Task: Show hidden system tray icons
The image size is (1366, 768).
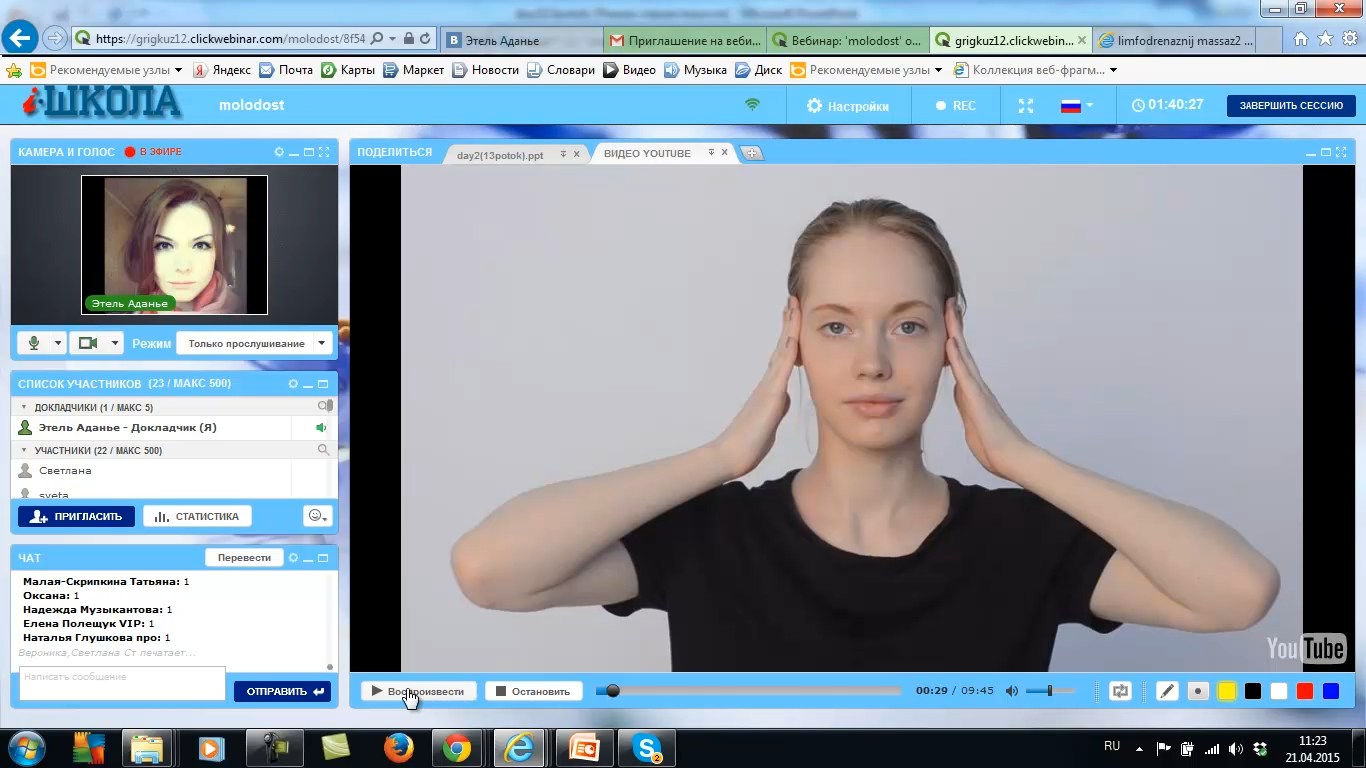Action: point(1140,748)
